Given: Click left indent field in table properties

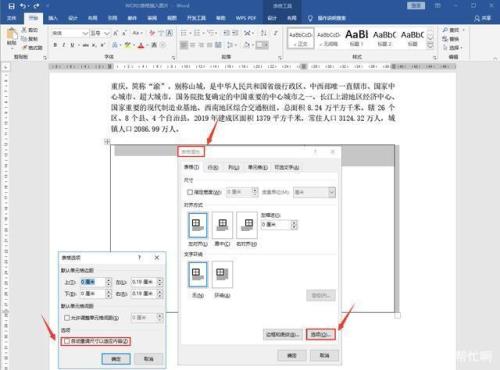Looking at the screenshot, I should pos(276,225).
